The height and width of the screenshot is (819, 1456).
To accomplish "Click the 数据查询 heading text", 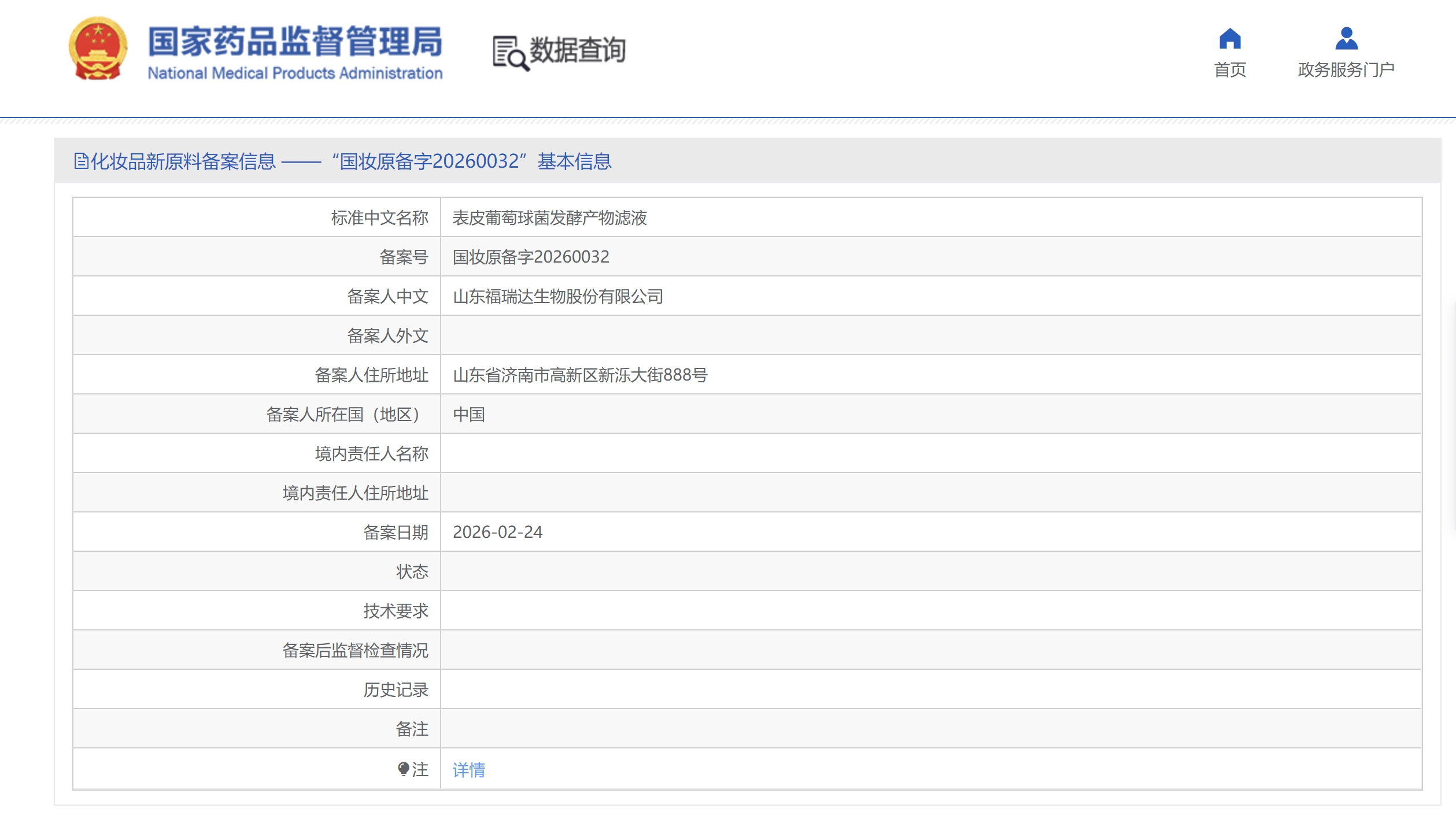I will click(577, 50).
